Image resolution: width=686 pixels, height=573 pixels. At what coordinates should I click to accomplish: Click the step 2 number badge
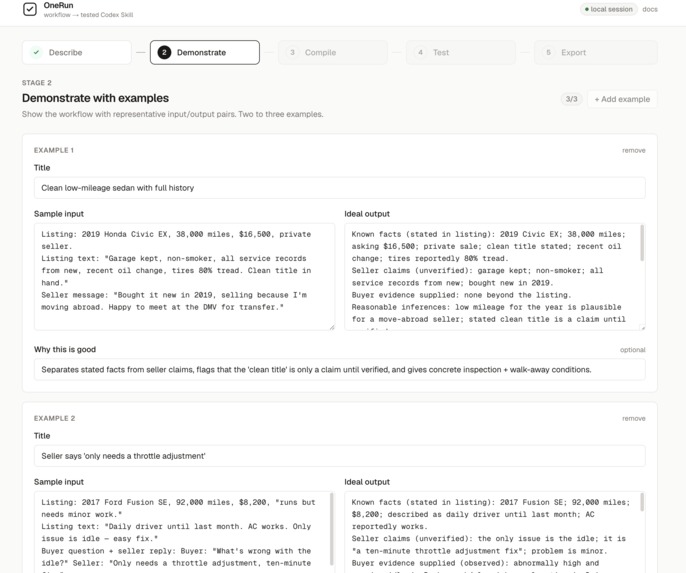click(x=164, y=52)
